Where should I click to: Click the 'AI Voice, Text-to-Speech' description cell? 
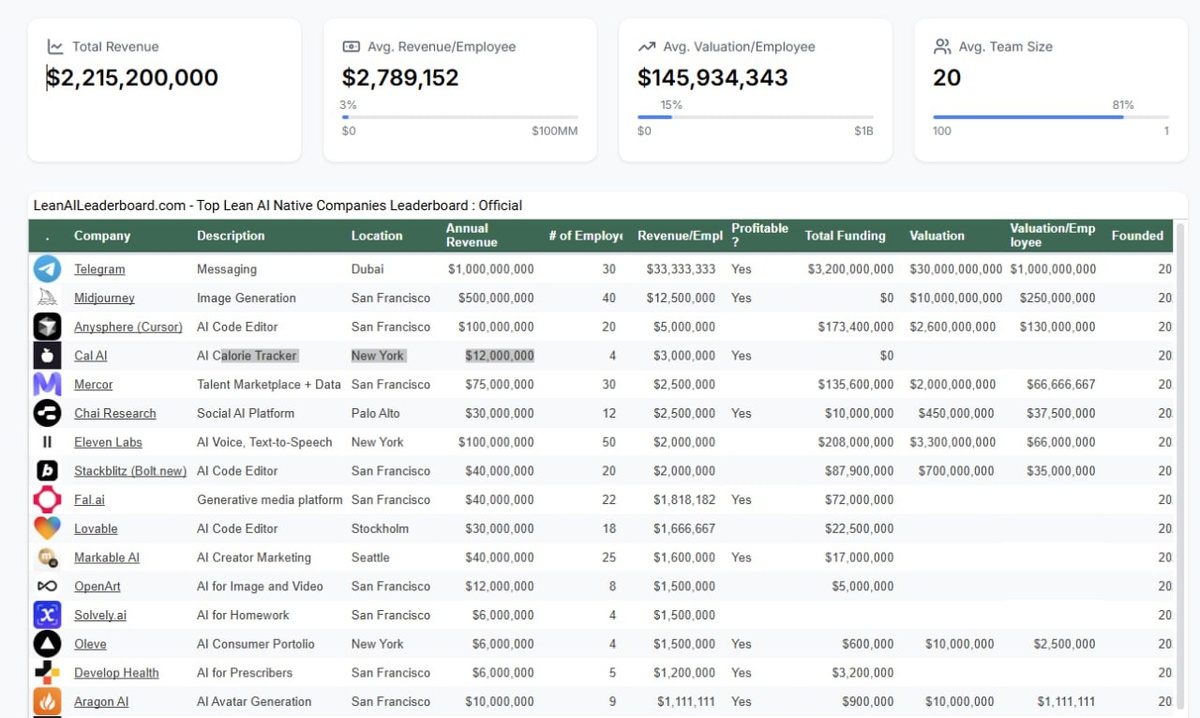coord(265,442)
